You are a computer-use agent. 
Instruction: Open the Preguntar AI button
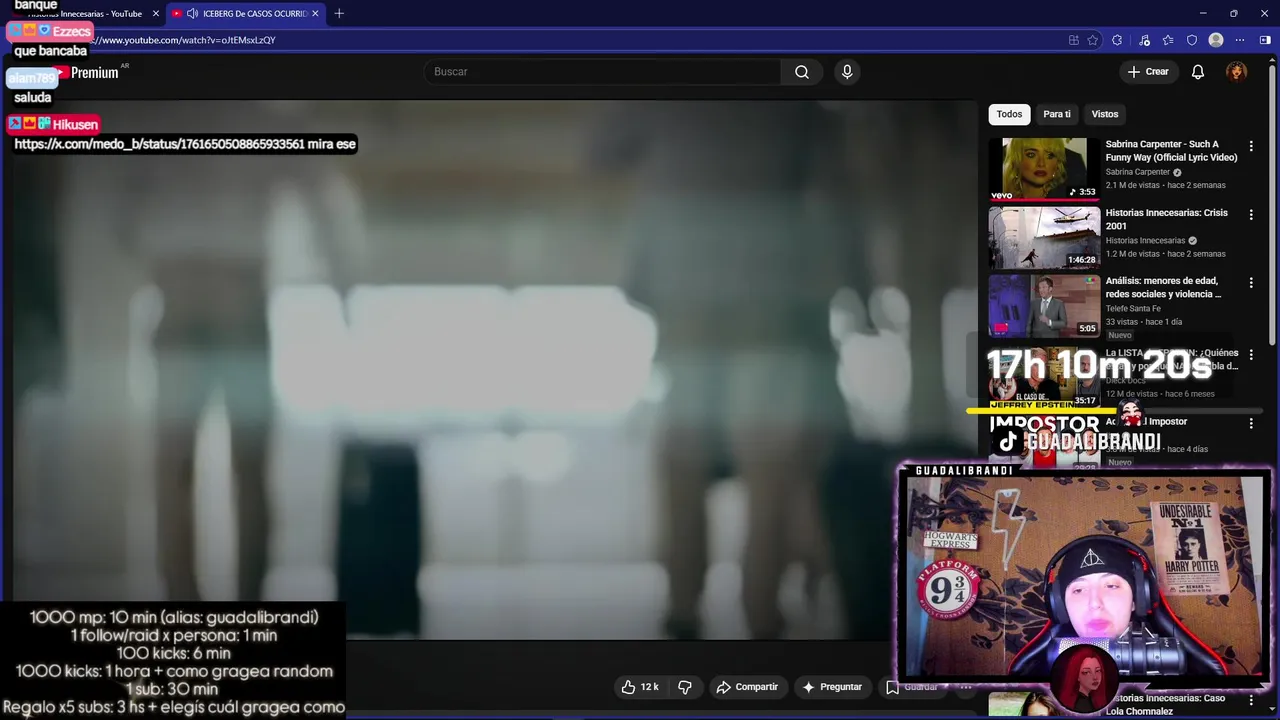(x=832, y=687)
